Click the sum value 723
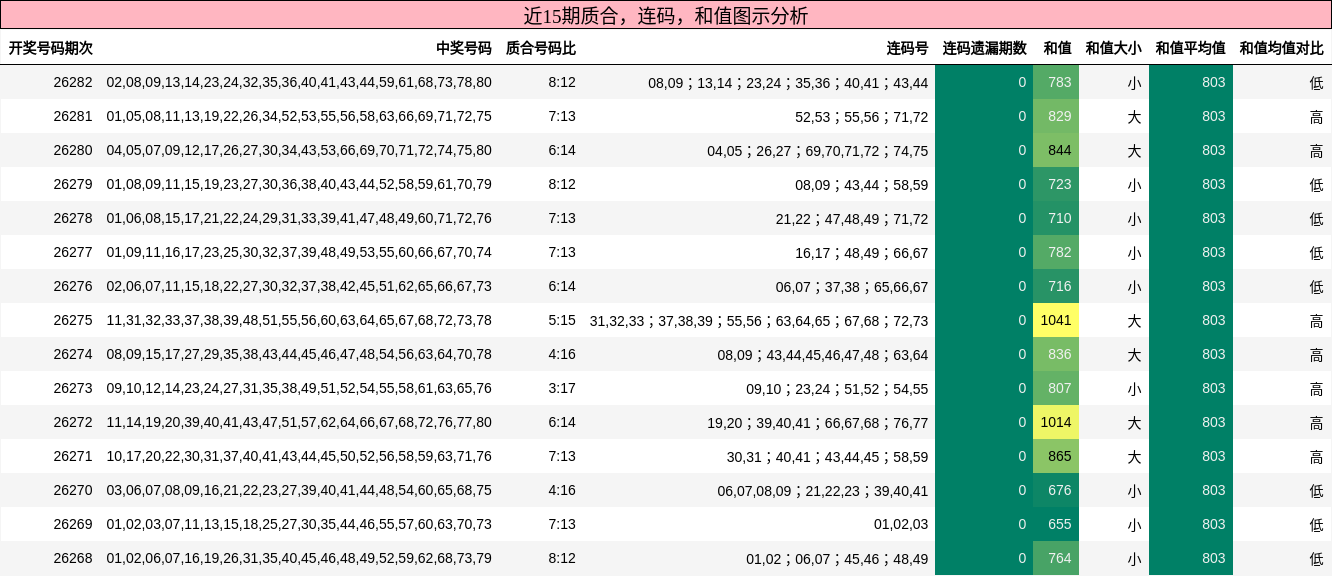This screenshot has width=1332, height=576. pos(1056,184)
